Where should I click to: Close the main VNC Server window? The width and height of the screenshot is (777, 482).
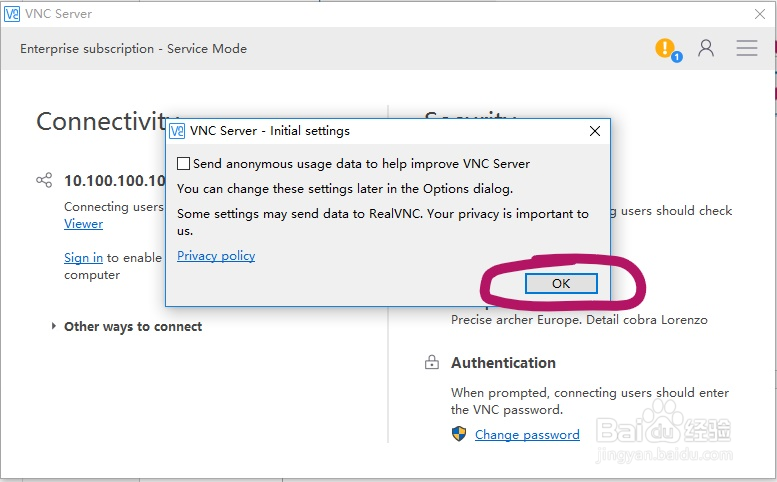(x=759, y=13)
